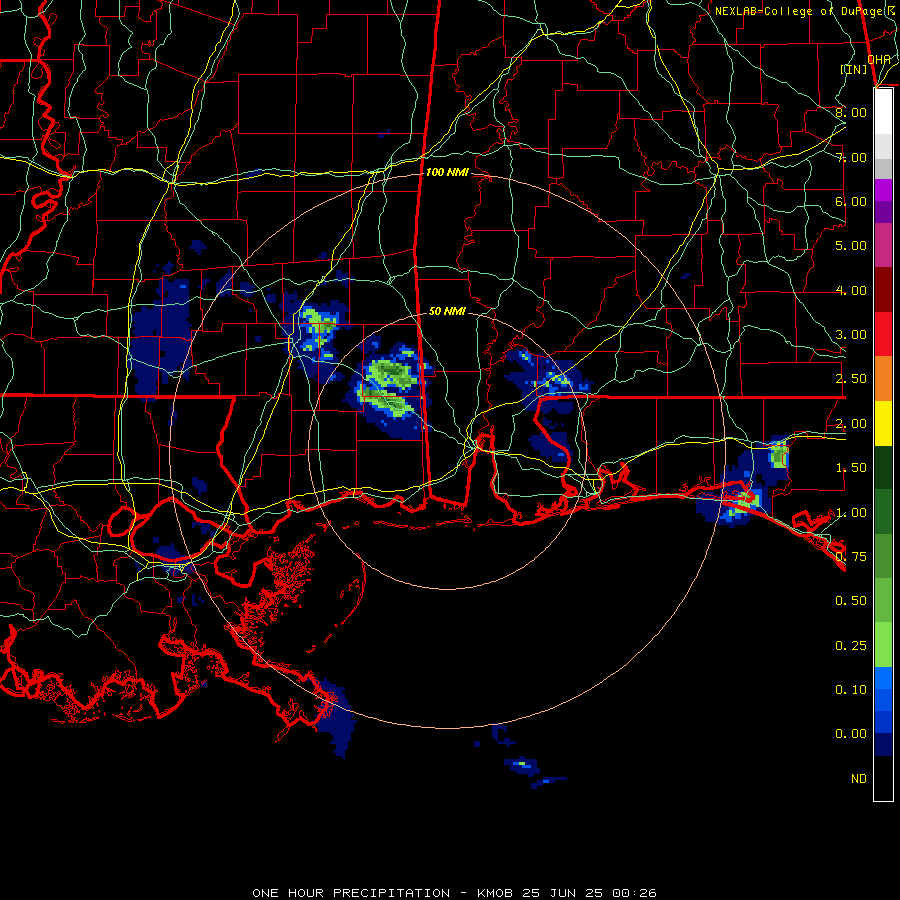
Task: Click the navy swatch just above ND
Action: [883, 745]
